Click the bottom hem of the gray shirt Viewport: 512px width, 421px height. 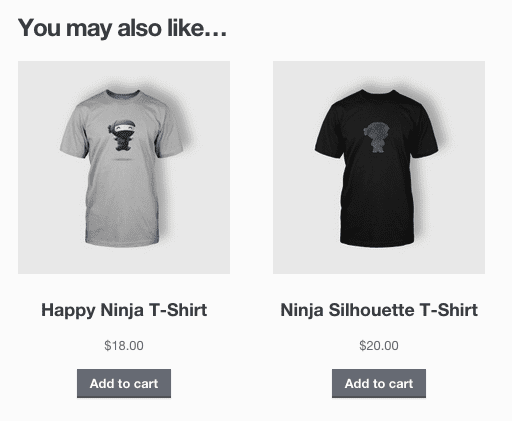coord(122,242)
